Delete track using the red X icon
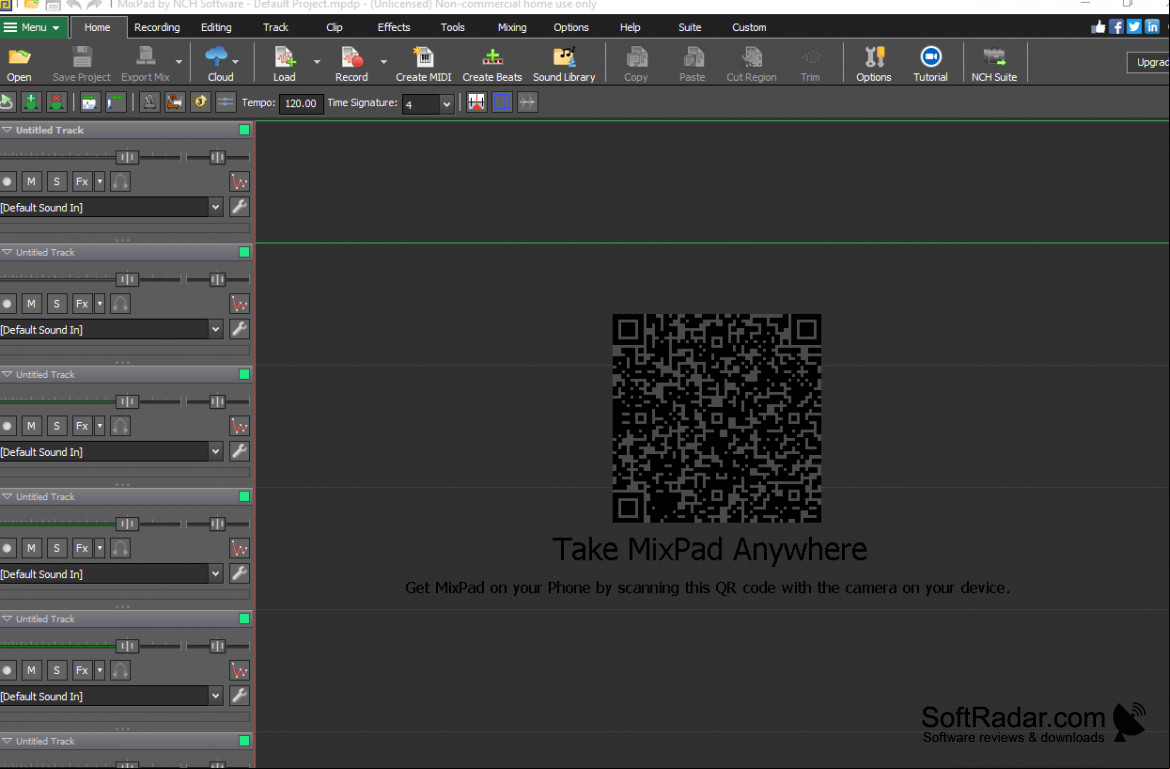The image size is (1170, 769). [x=56, y=102]
